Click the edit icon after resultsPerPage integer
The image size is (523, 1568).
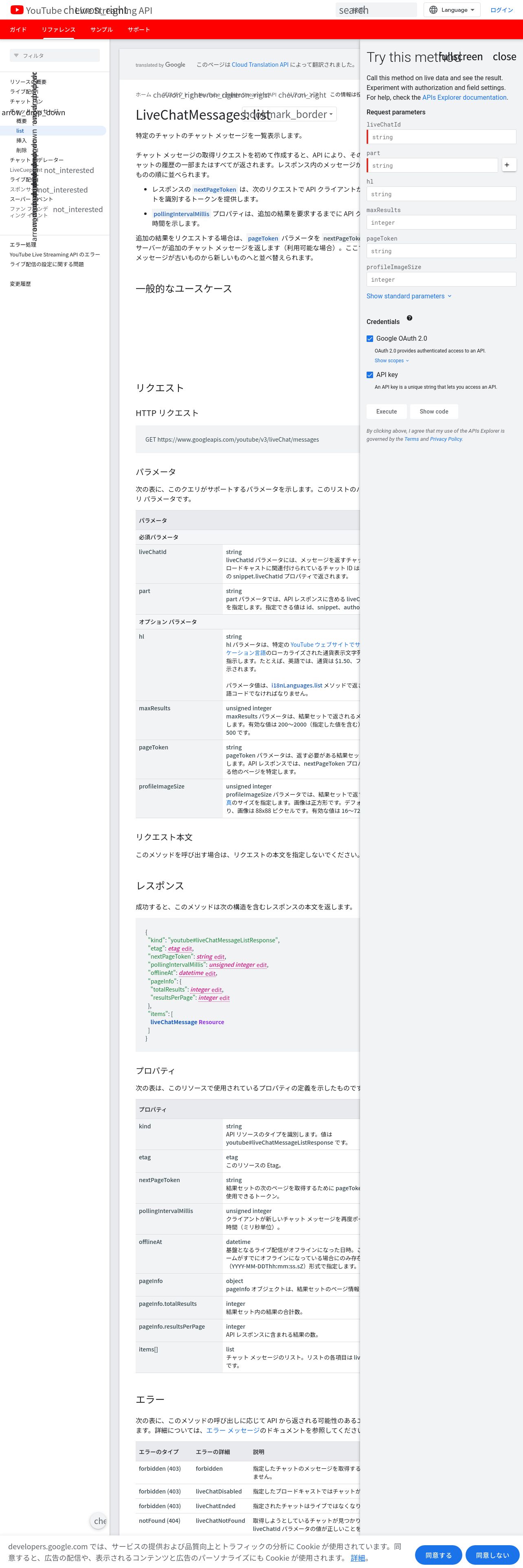(x=224, y=998)
